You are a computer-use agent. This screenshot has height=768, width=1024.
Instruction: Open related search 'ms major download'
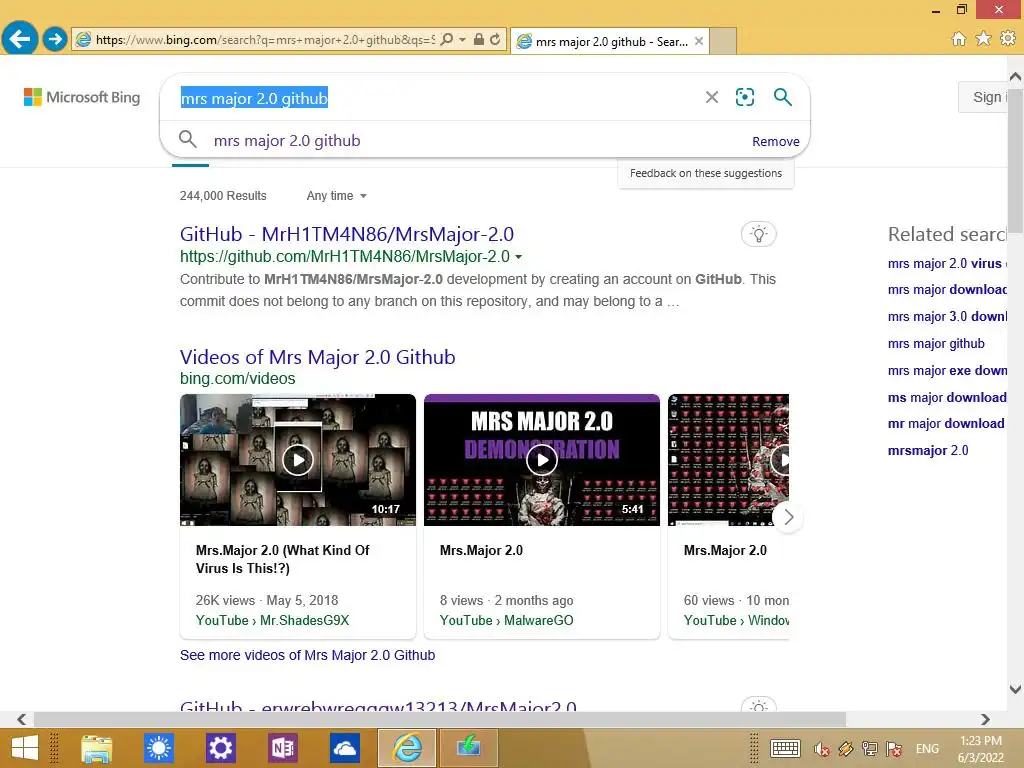(x=947, y=397)
